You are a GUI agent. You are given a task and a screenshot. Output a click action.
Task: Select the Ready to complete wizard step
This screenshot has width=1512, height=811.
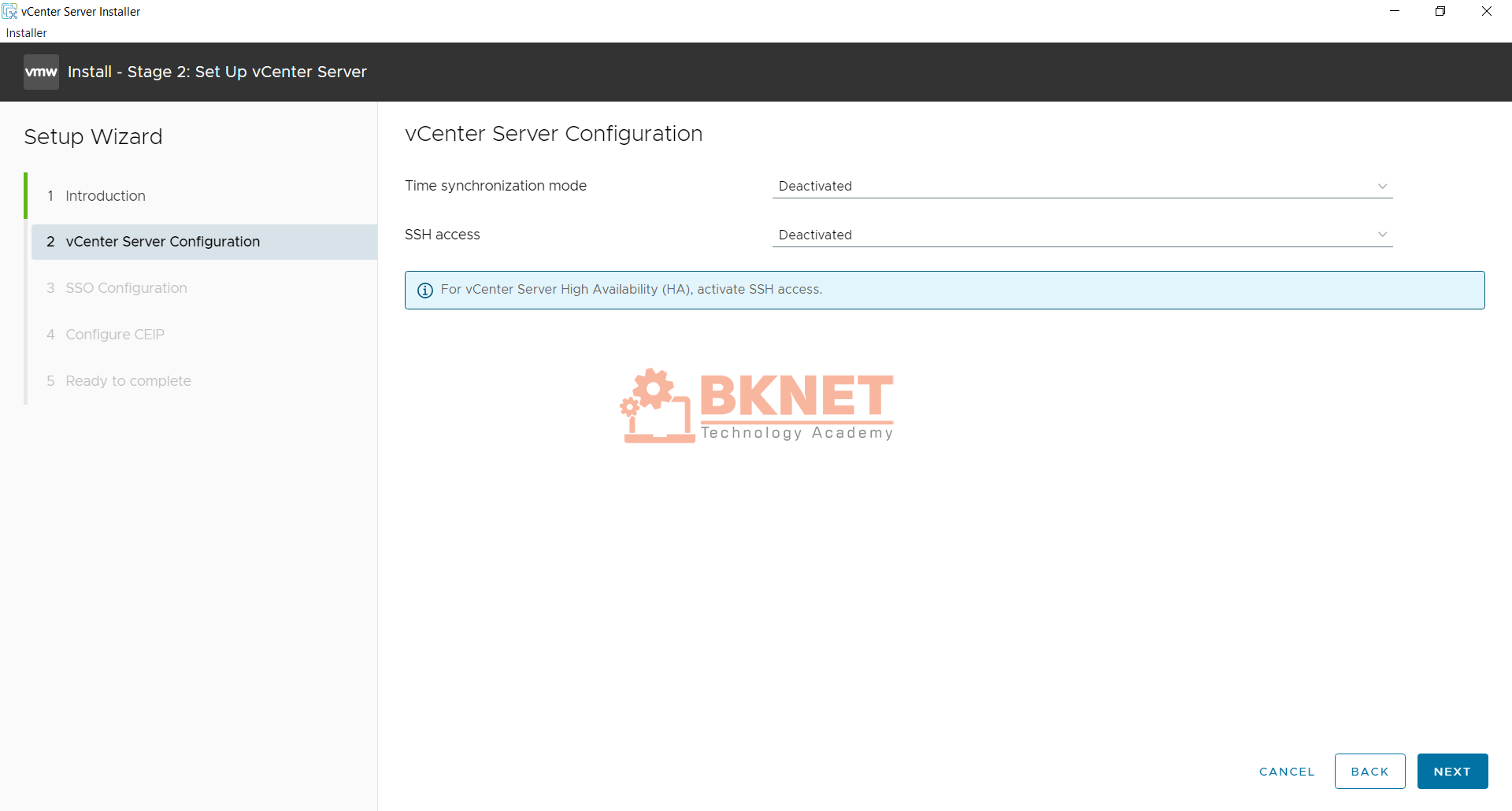[x=128, y=380]
